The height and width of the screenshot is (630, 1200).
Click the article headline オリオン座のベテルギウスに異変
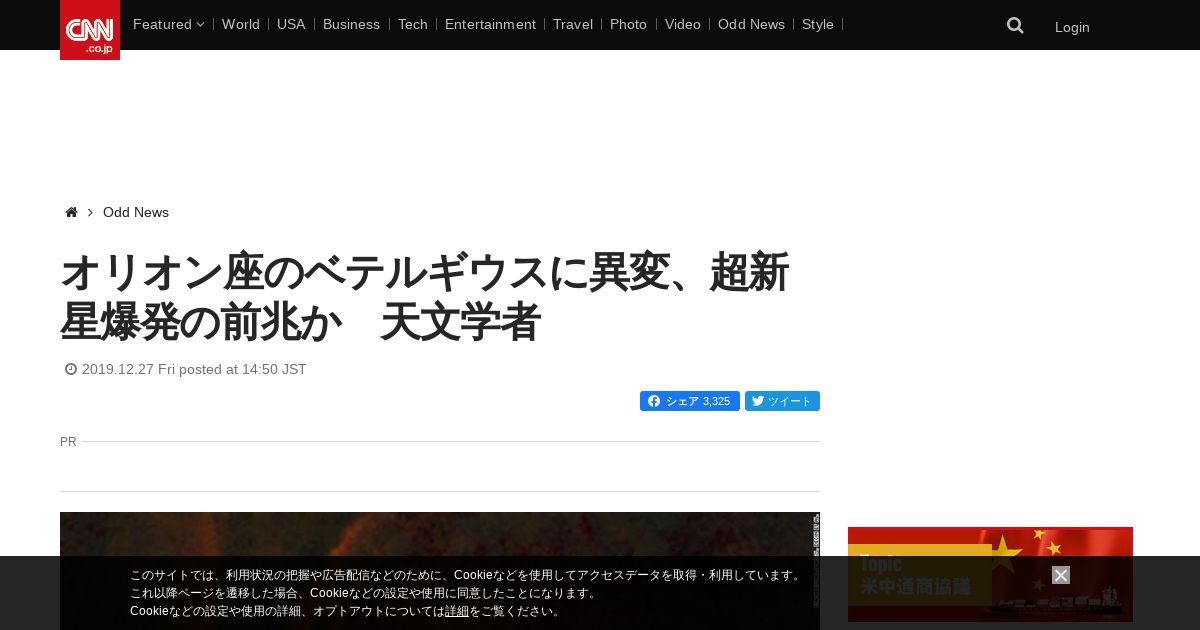(425, 297)
